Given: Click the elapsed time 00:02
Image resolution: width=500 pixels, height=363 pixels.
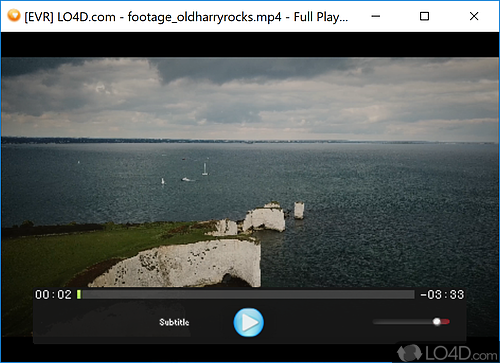Looking at the screenshot, I should pyautogui.click(x=53, y=295).
